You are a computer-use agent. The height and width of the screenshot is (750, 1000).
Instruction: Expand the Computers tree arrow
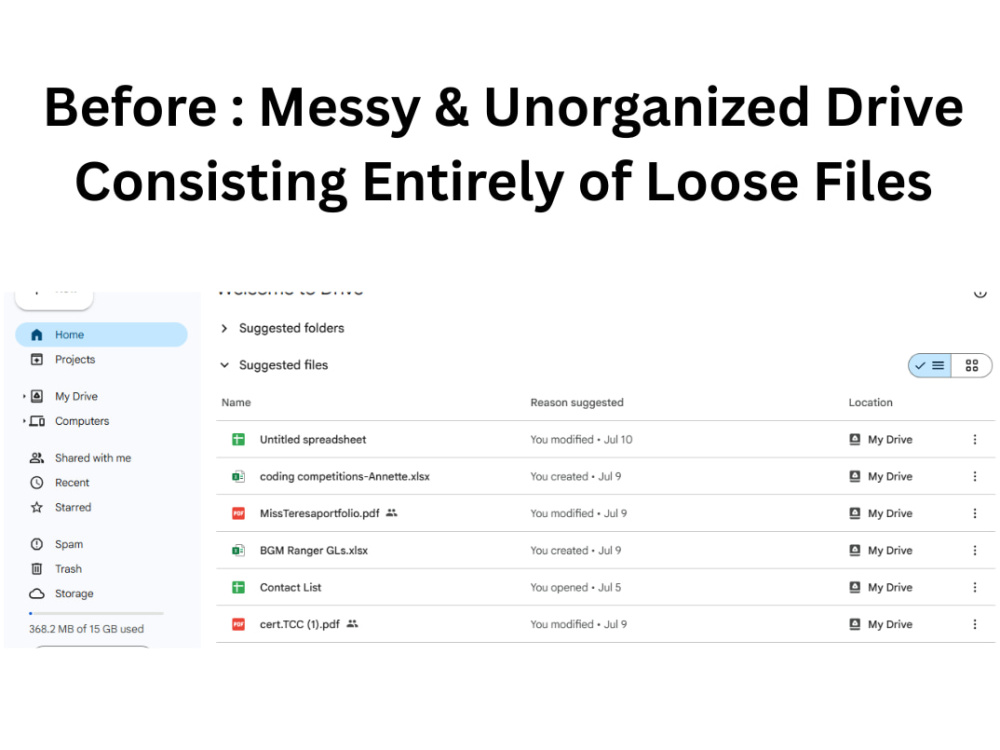tap(24, 421)
